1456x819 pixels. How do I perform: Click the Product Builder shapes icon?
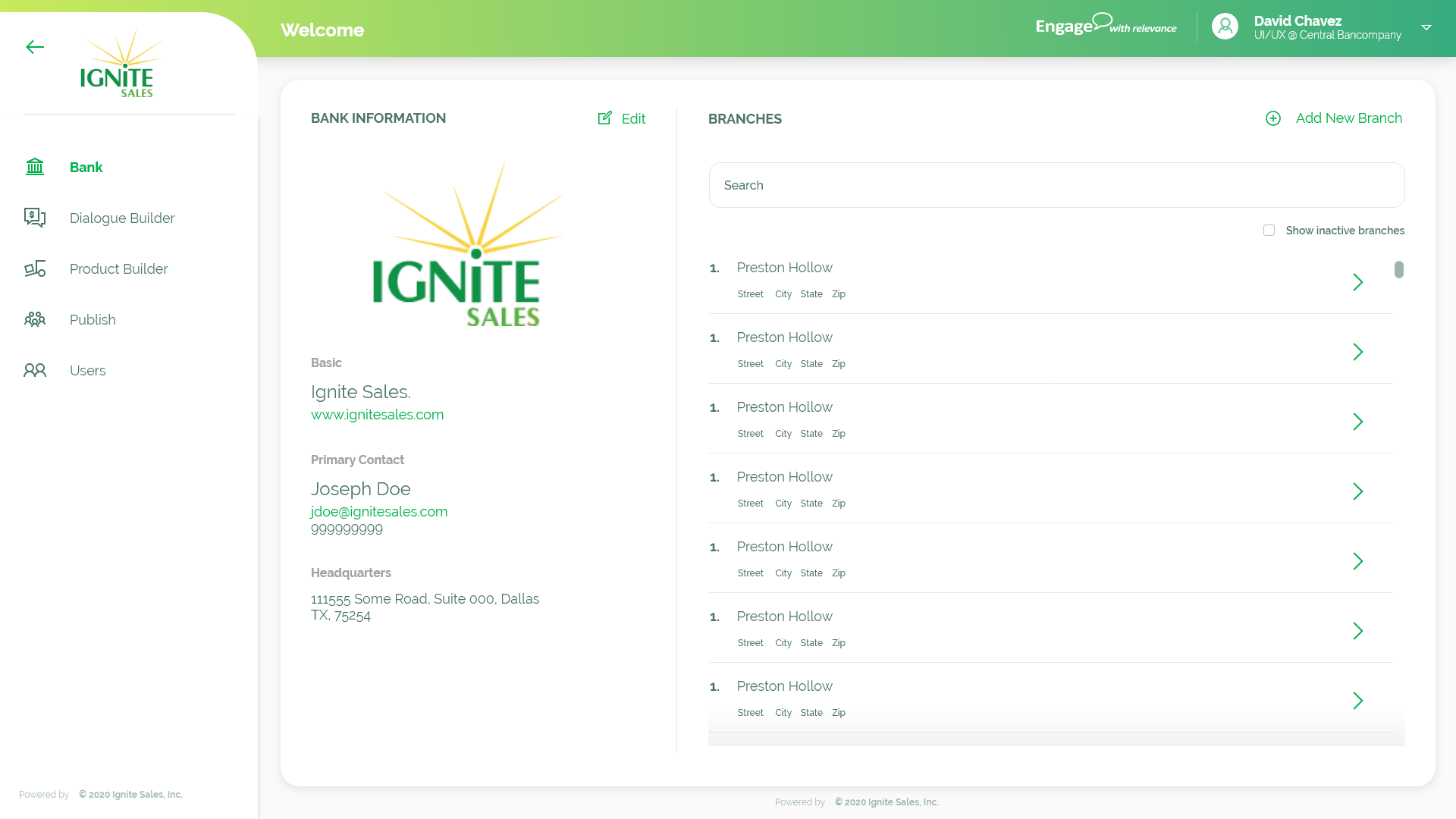pyautogui.click(x=35, y=269)
